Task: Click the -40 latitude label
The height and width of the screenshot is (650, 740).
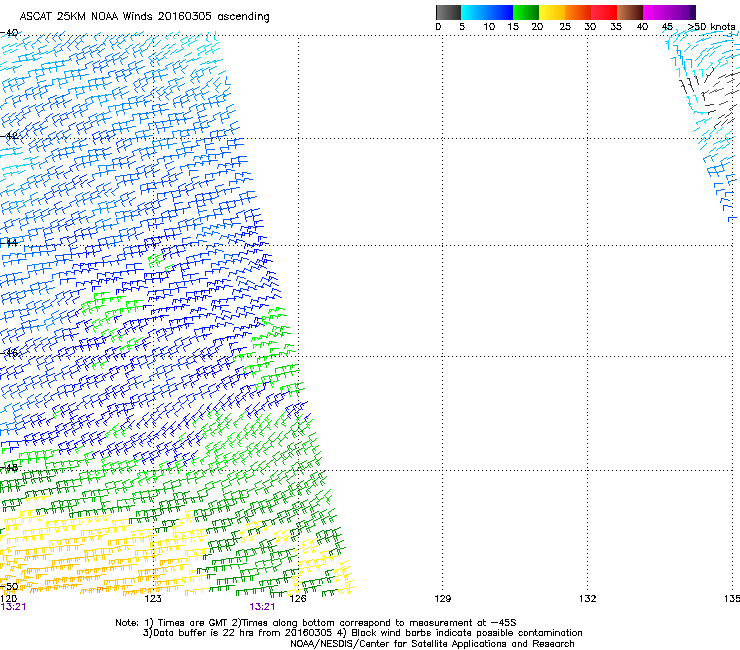Action: tap(9, 33)
